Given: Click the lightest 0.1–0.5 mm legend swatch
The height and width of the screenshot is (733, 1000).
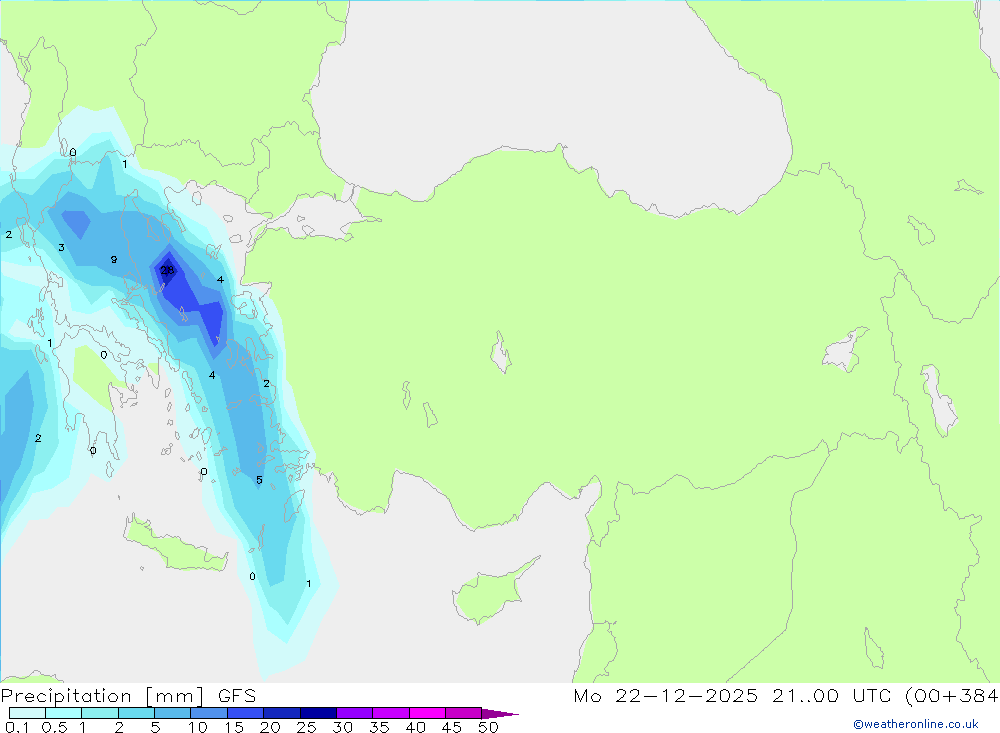Looking at the screenshot, I should point(27,713).
